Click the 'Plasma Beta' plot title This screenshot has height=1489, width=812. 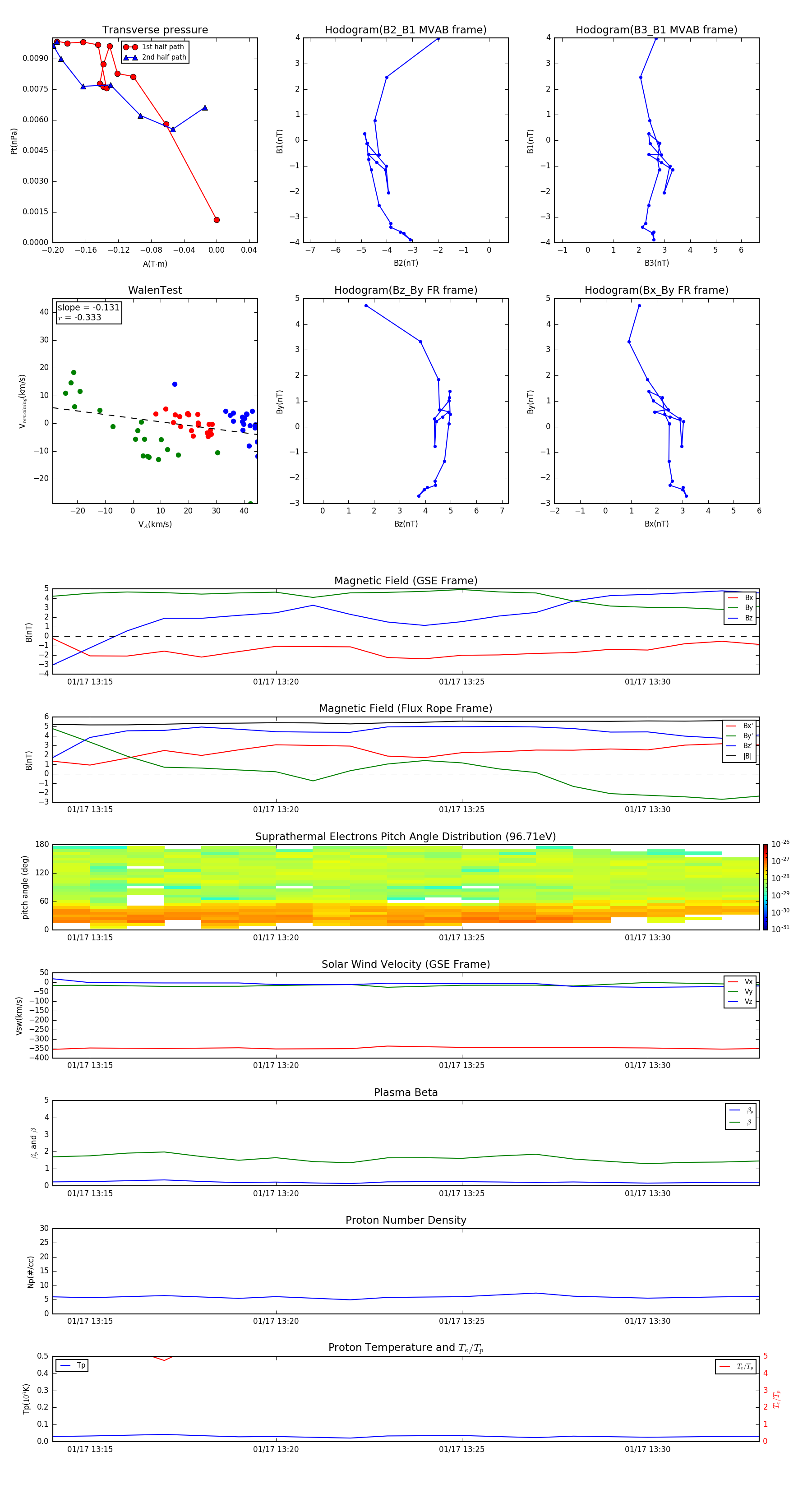pos(406,1092)
